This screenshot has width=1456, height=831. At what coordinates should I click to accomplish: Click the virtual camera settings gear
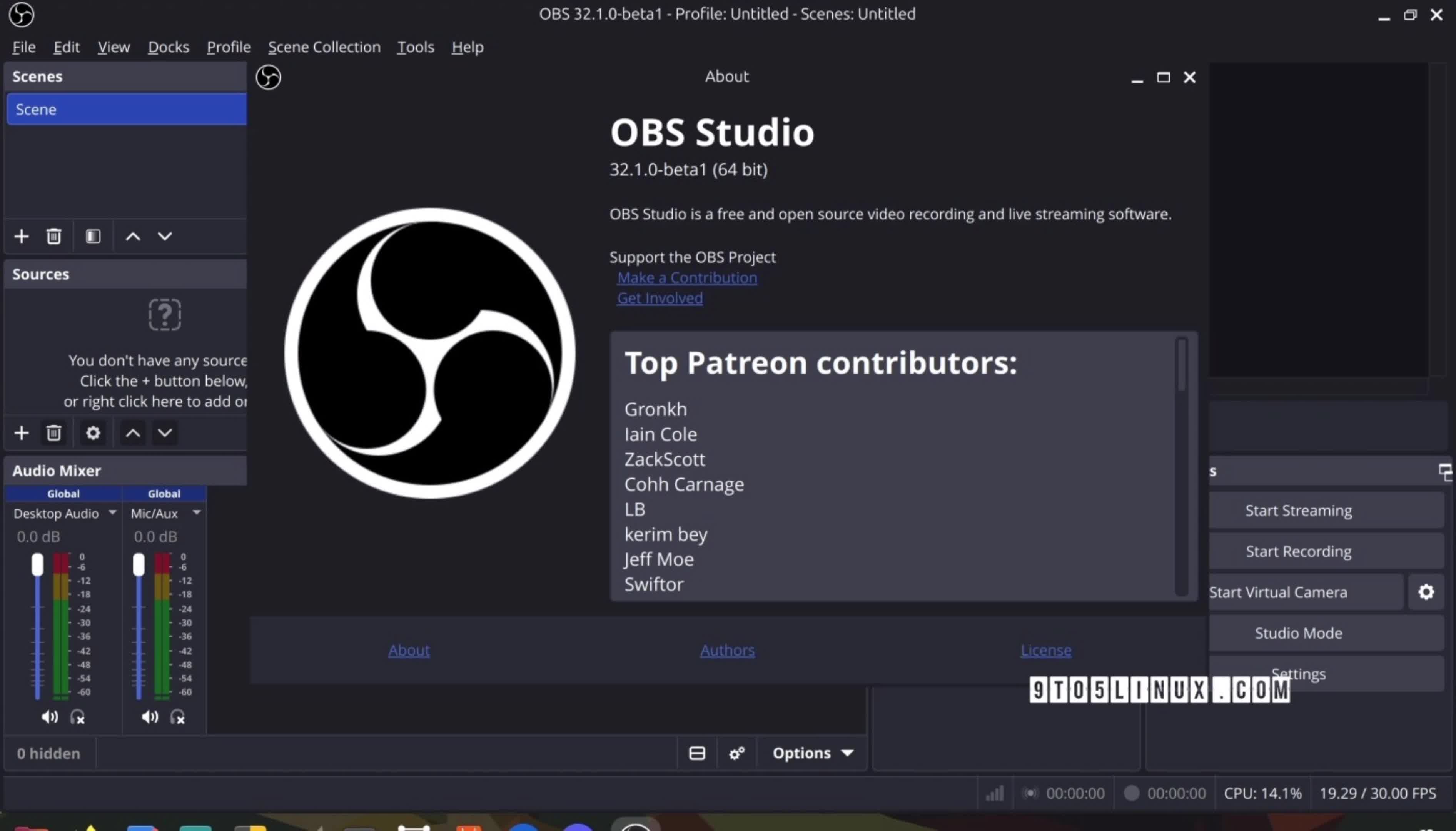1426,592
